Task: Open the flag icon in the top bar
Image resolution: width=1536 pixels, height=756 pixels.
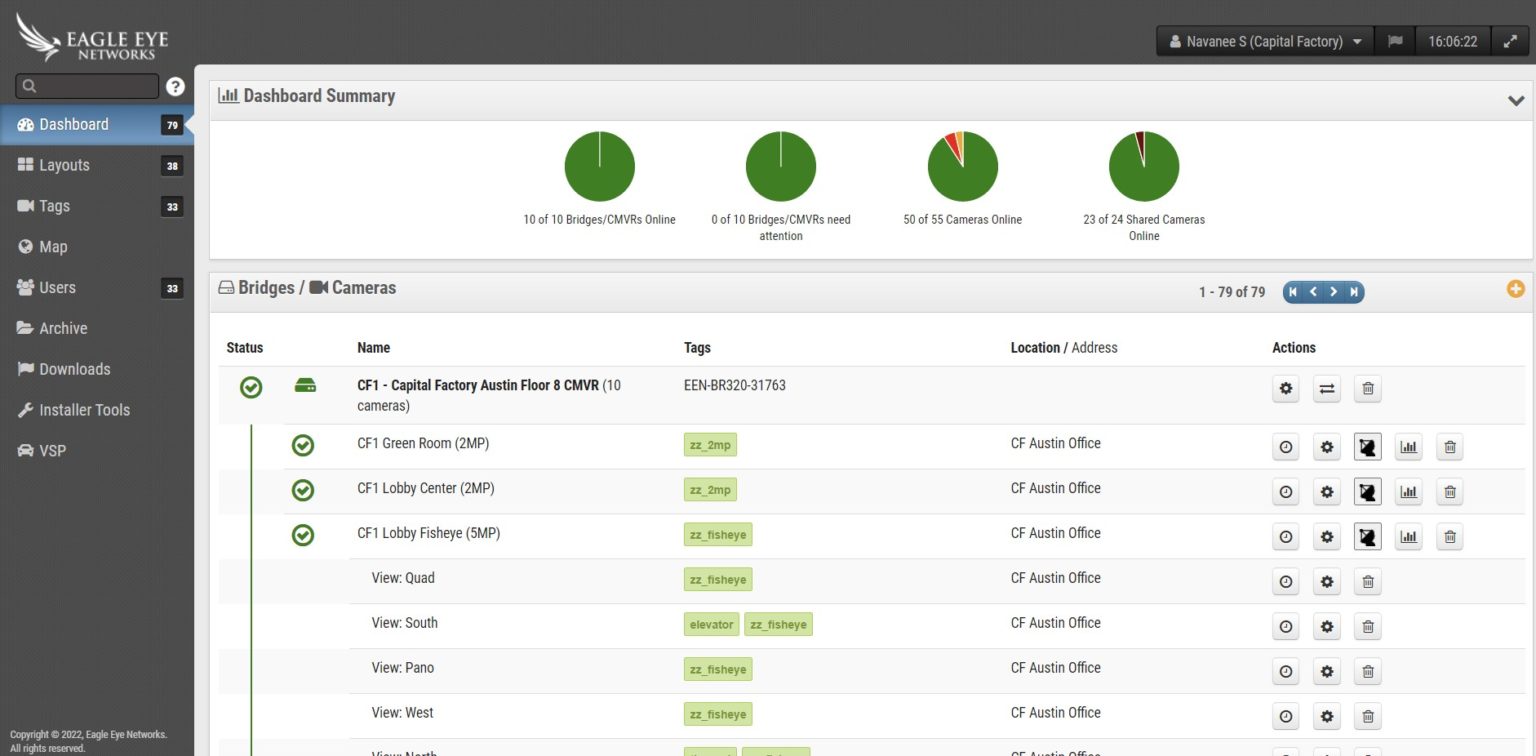Action: 1394,41
